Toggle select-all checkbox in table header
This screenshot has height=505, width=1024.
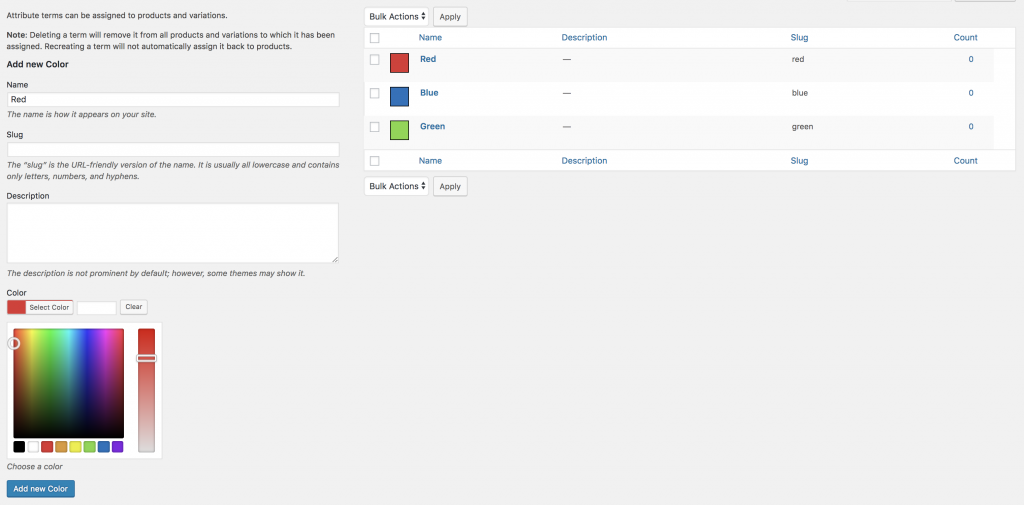click(374, 38)
